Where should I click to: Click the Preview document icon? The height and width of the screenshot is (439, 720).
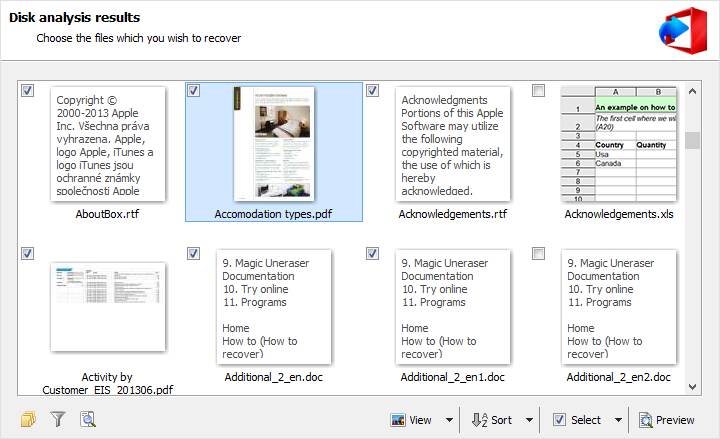[645, 420]
